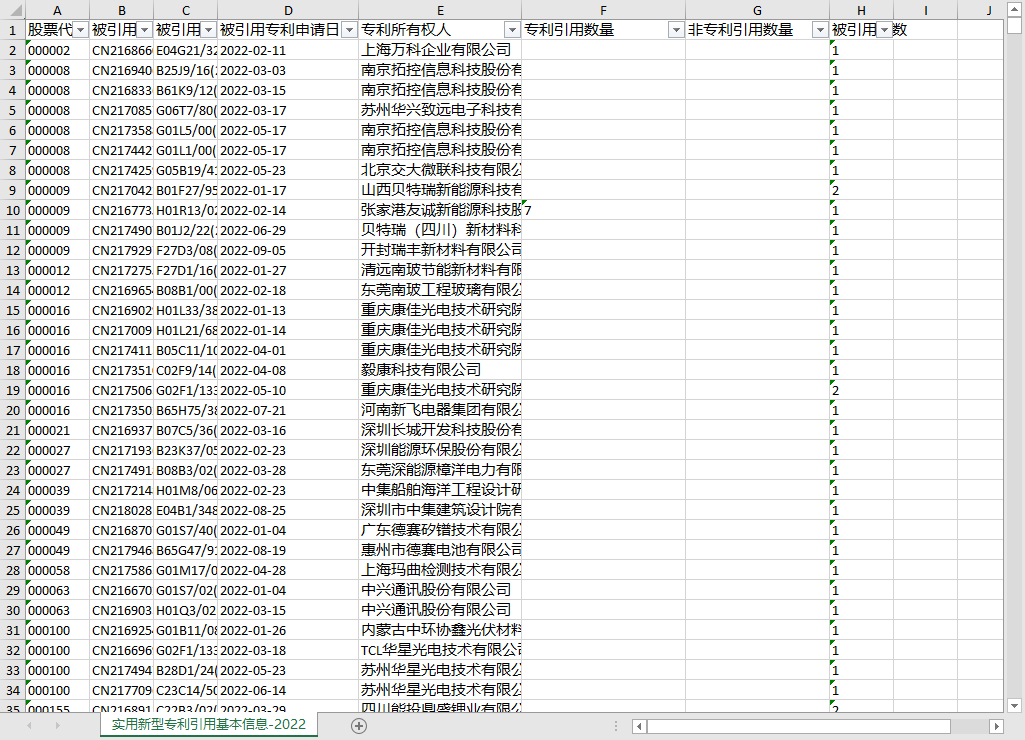
Task: Click cell with value 7 in row 10
Action: click(603, 210)
